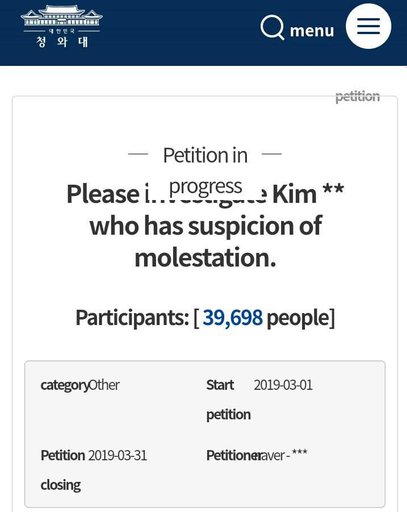This screenshot has width=407, height=512.
Task: Click the word molestation in title
Action: point(205,258)
